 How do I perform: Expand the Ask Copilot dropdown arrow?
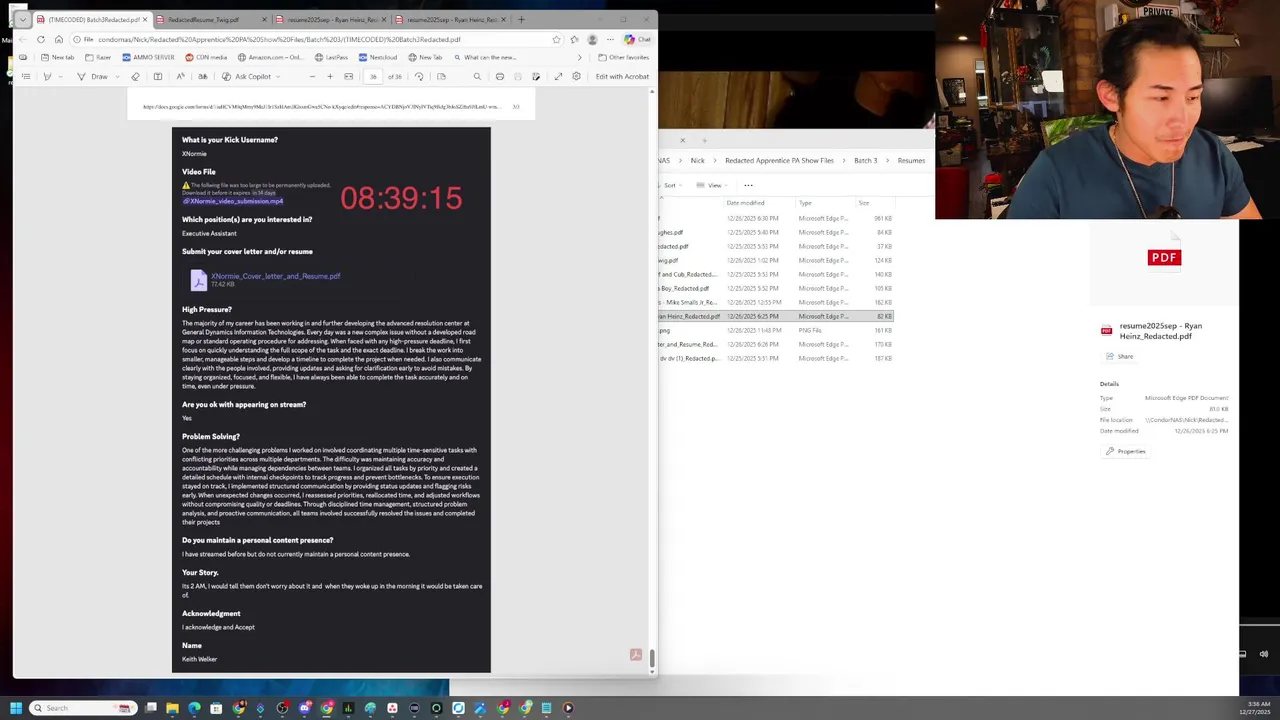[279, 76]
